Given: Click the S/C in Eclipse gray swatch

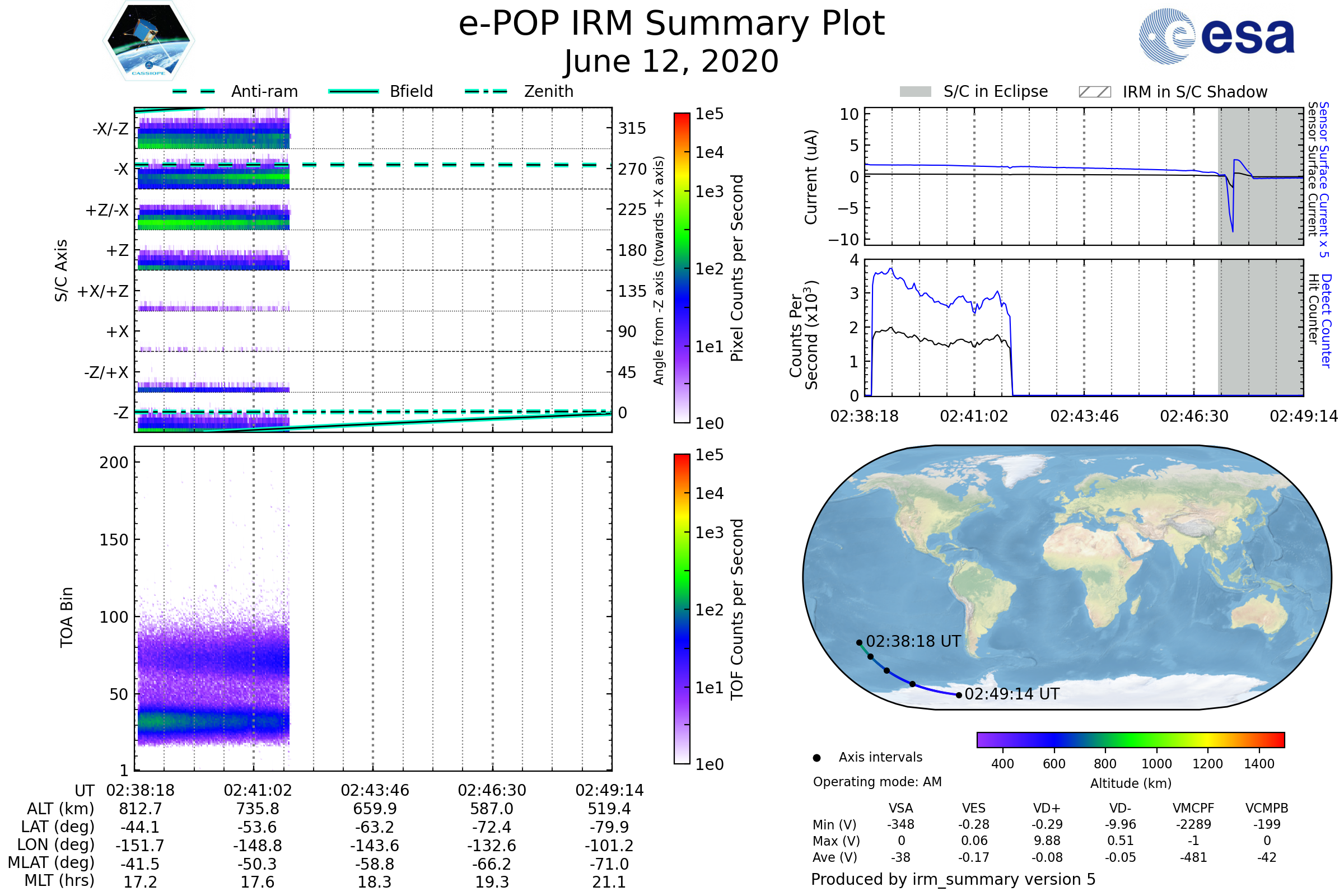Looking at the screenshot, I should [915, 92].
